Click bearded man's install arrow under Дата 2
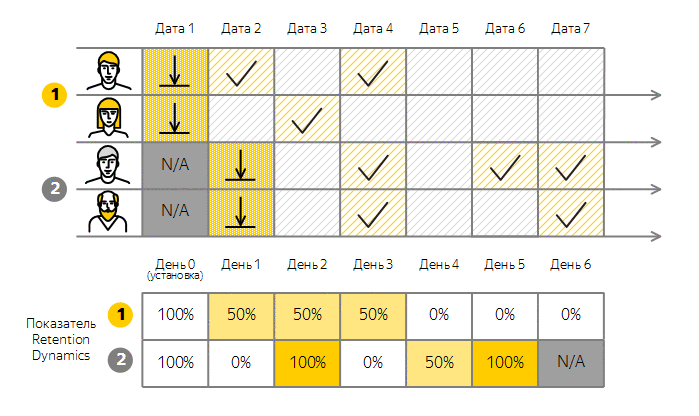Screen dimensions: 699x416 coord(241,213)
